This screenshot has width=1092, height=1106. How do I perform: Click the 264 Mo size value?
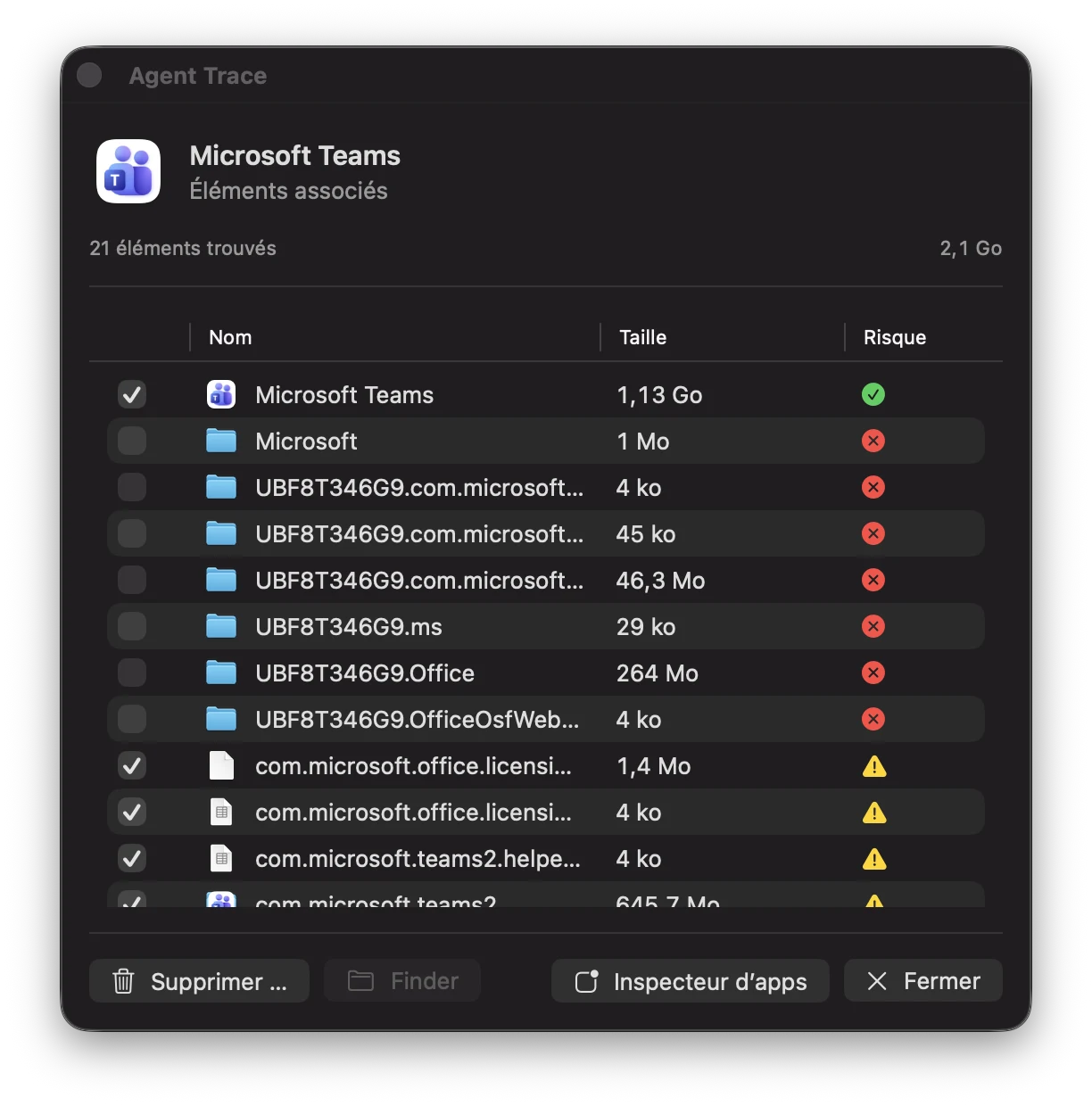point(658,673)
